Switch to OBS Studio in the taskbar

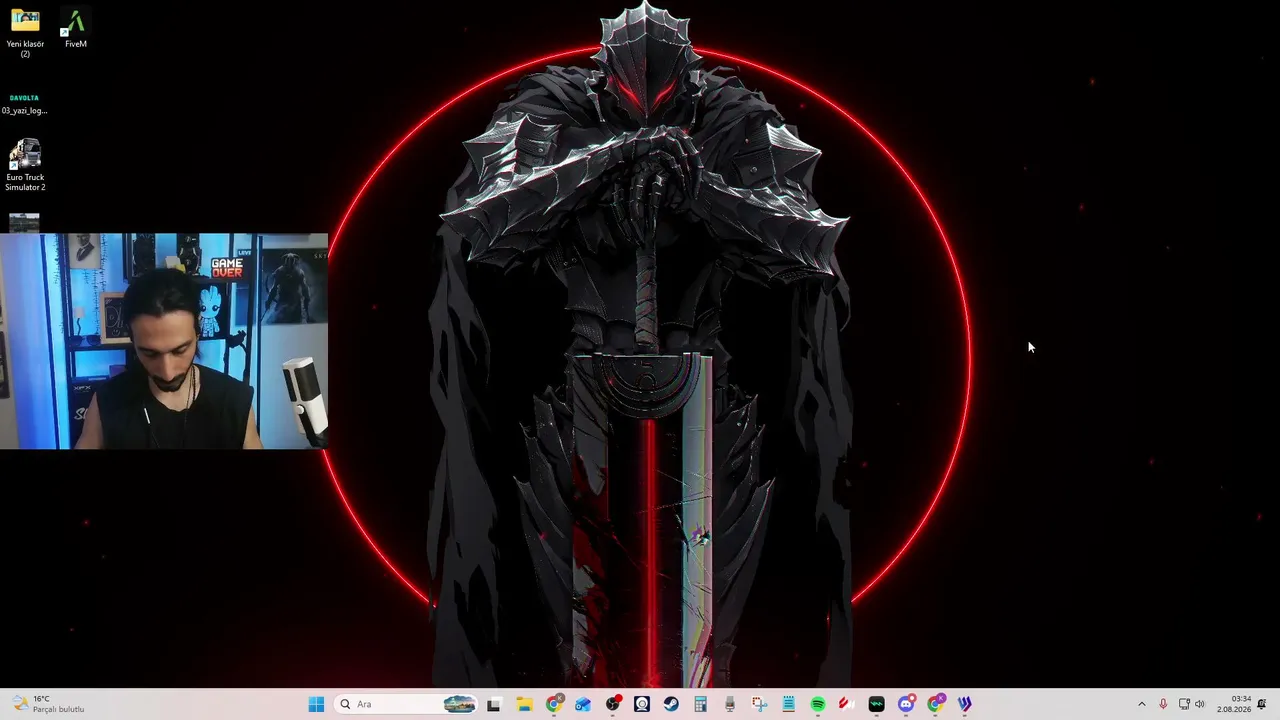pyautogui.click(x=613, y=704)
